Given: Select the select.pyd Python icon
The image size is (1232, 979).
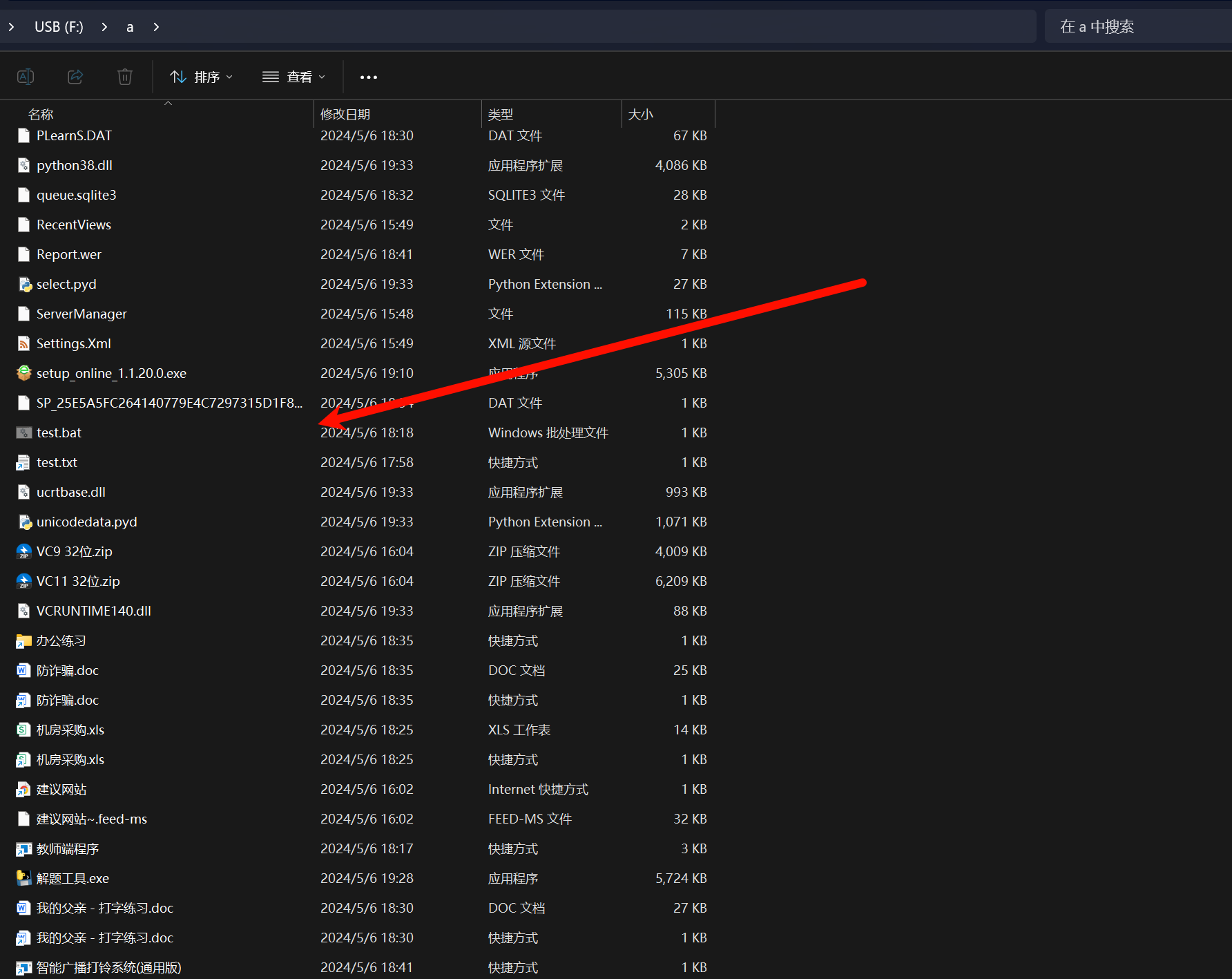Looking at the screenshot, I should (x=24, y=284).
